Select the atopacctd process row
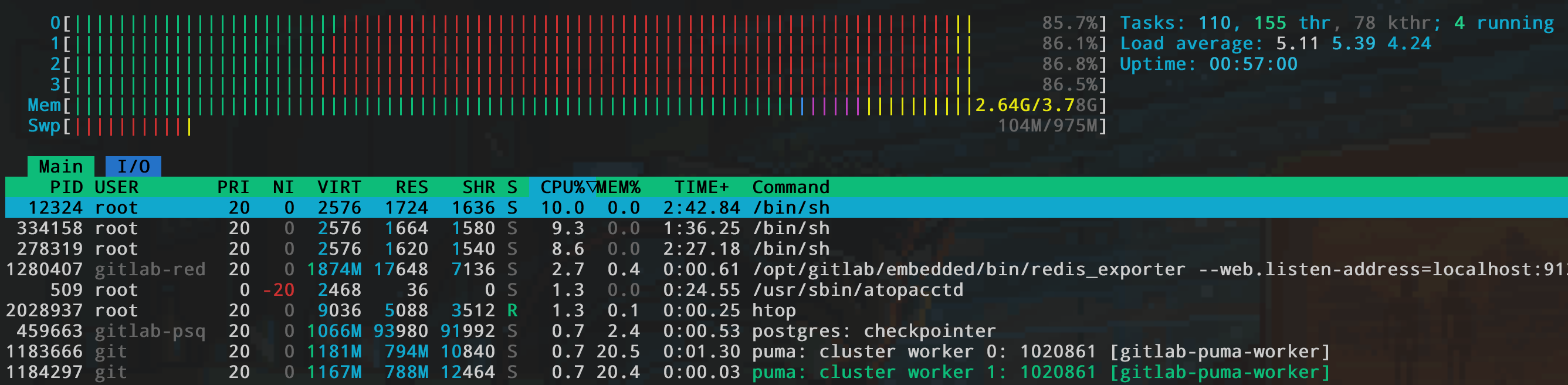The image size is (1568, 385). point(857,290)
